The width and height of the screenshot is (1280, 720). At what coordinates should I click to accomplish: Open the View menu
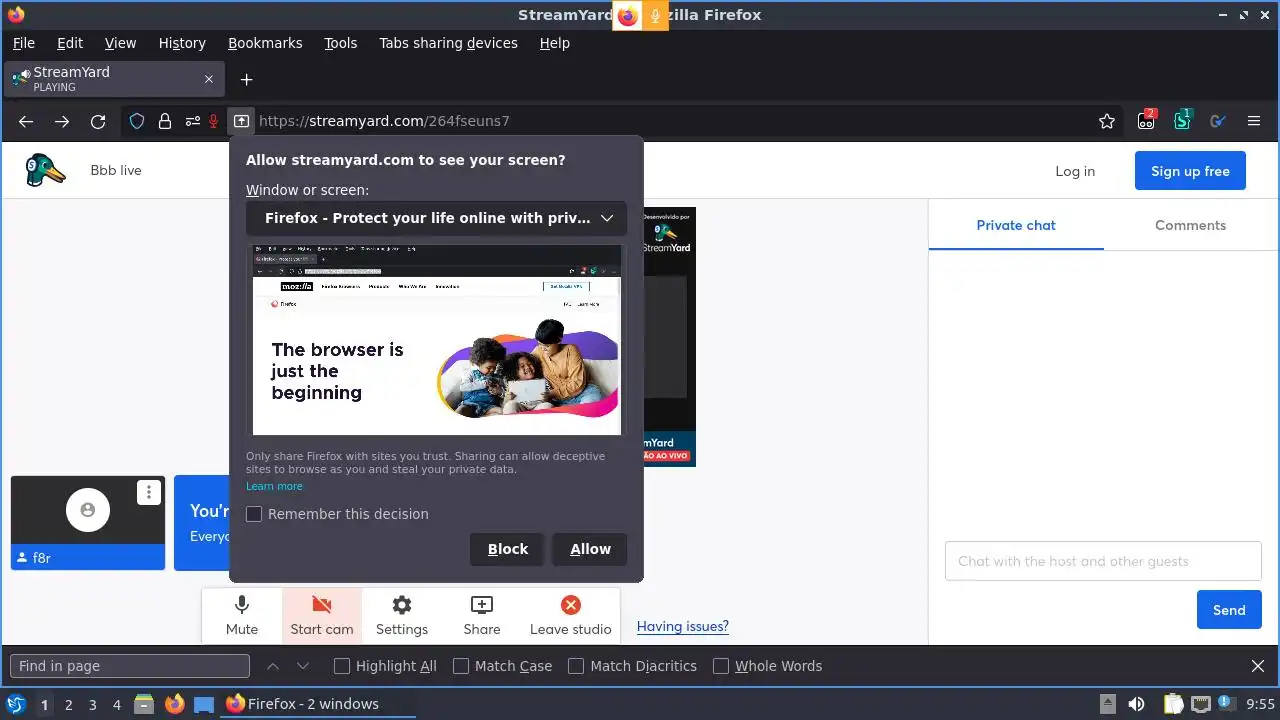120,43
